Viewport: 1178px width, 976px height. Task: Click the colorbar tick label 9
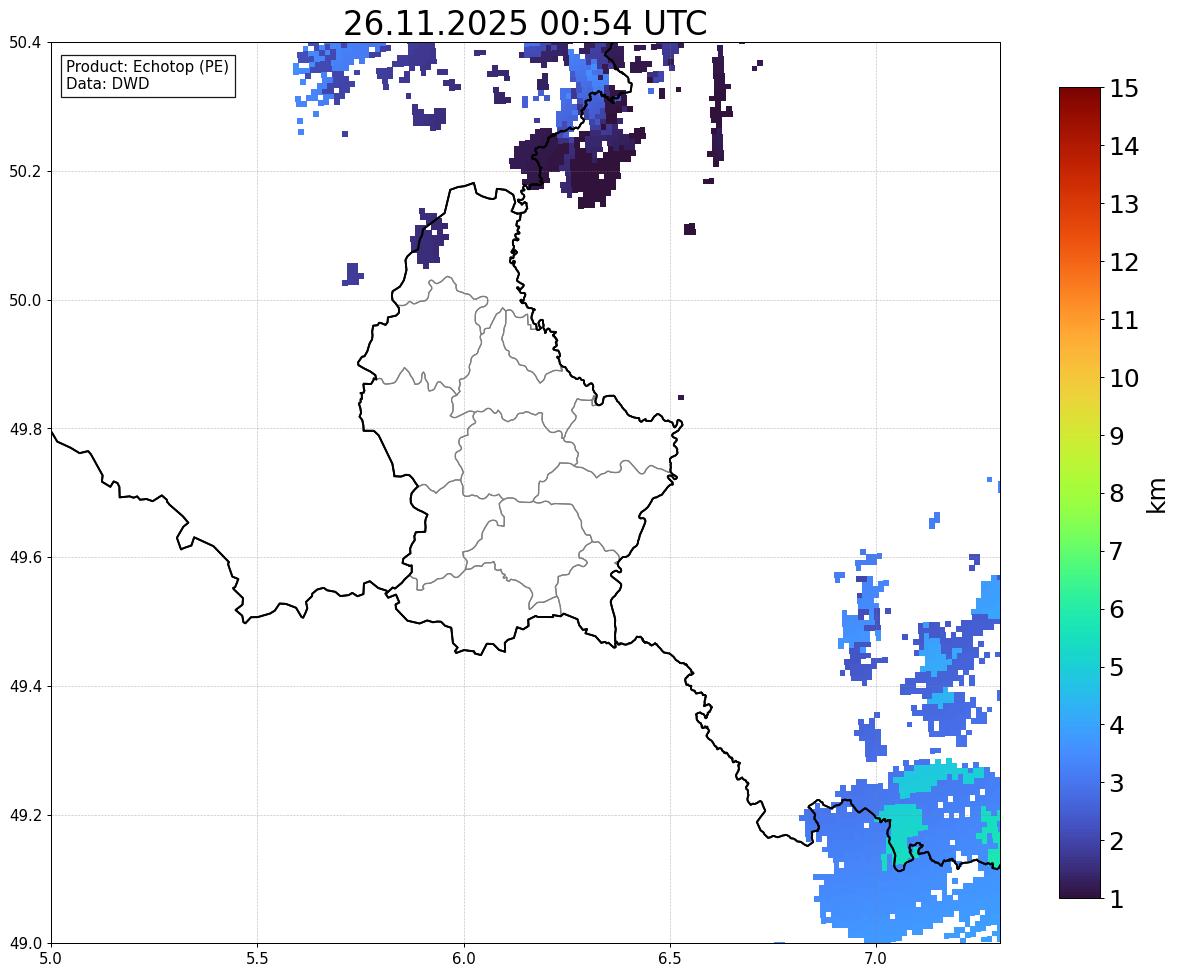pyautogui.click(x=1116, y=436)
